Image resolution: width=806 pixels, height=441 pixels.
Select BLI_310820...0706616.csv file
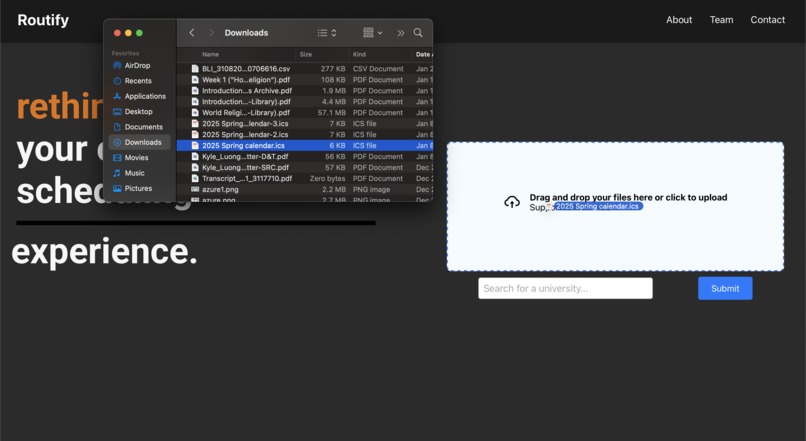(305, 68)
